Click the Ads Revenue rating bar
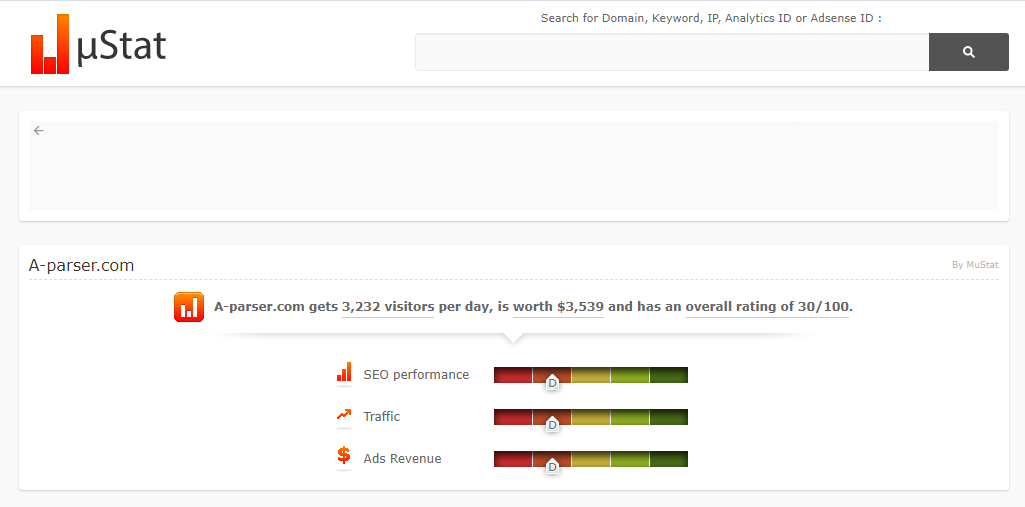 (590, 458)
